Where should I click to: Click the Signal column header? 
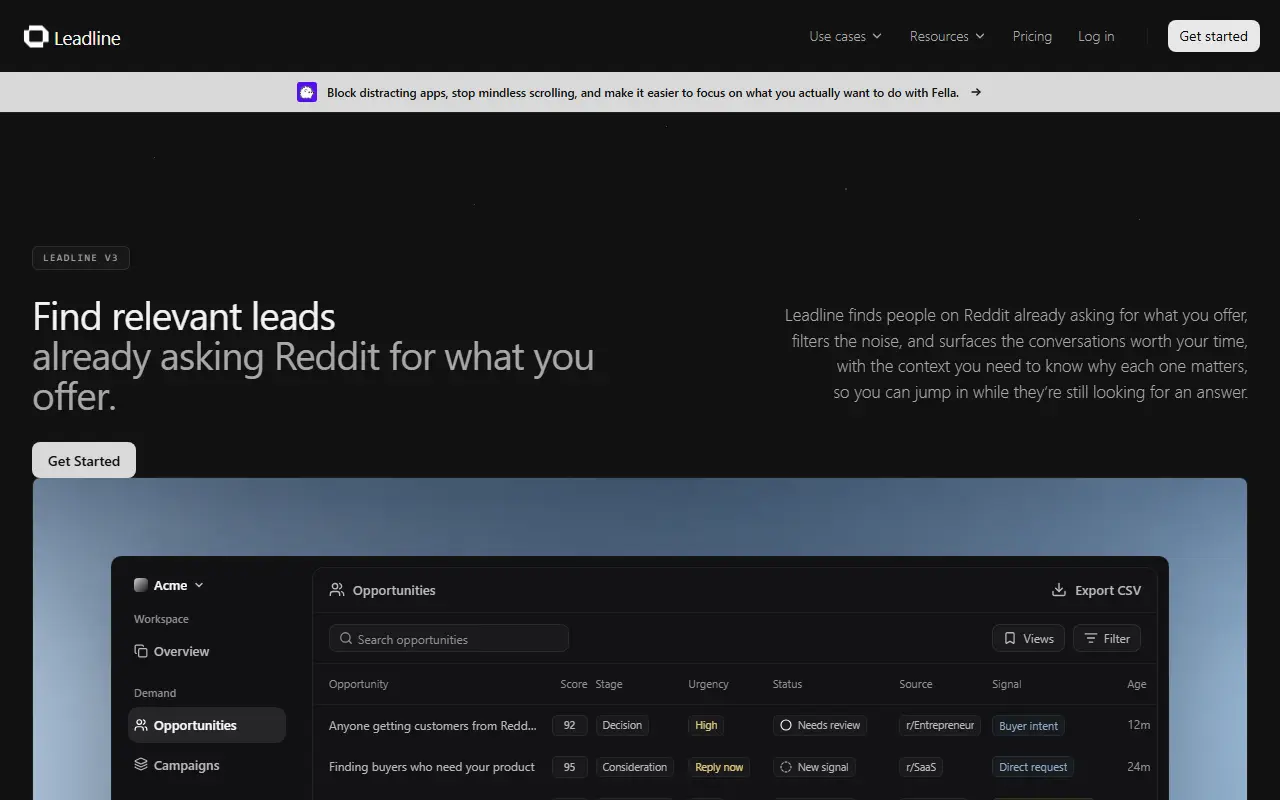click(1007, 684)
